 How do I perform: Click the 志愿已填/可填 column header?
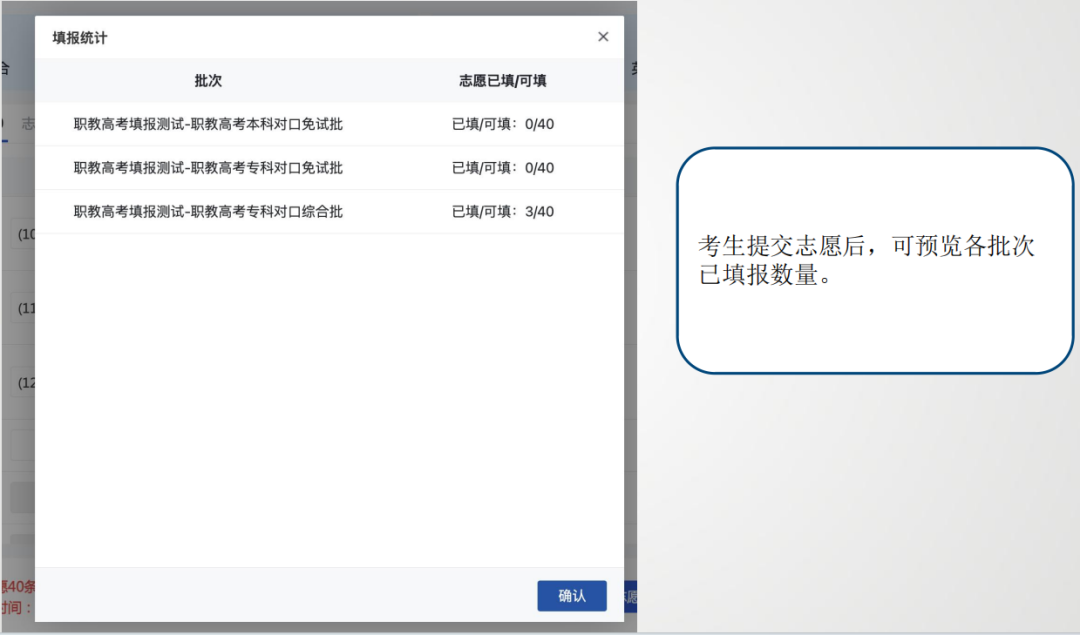(x=502, y=81)
